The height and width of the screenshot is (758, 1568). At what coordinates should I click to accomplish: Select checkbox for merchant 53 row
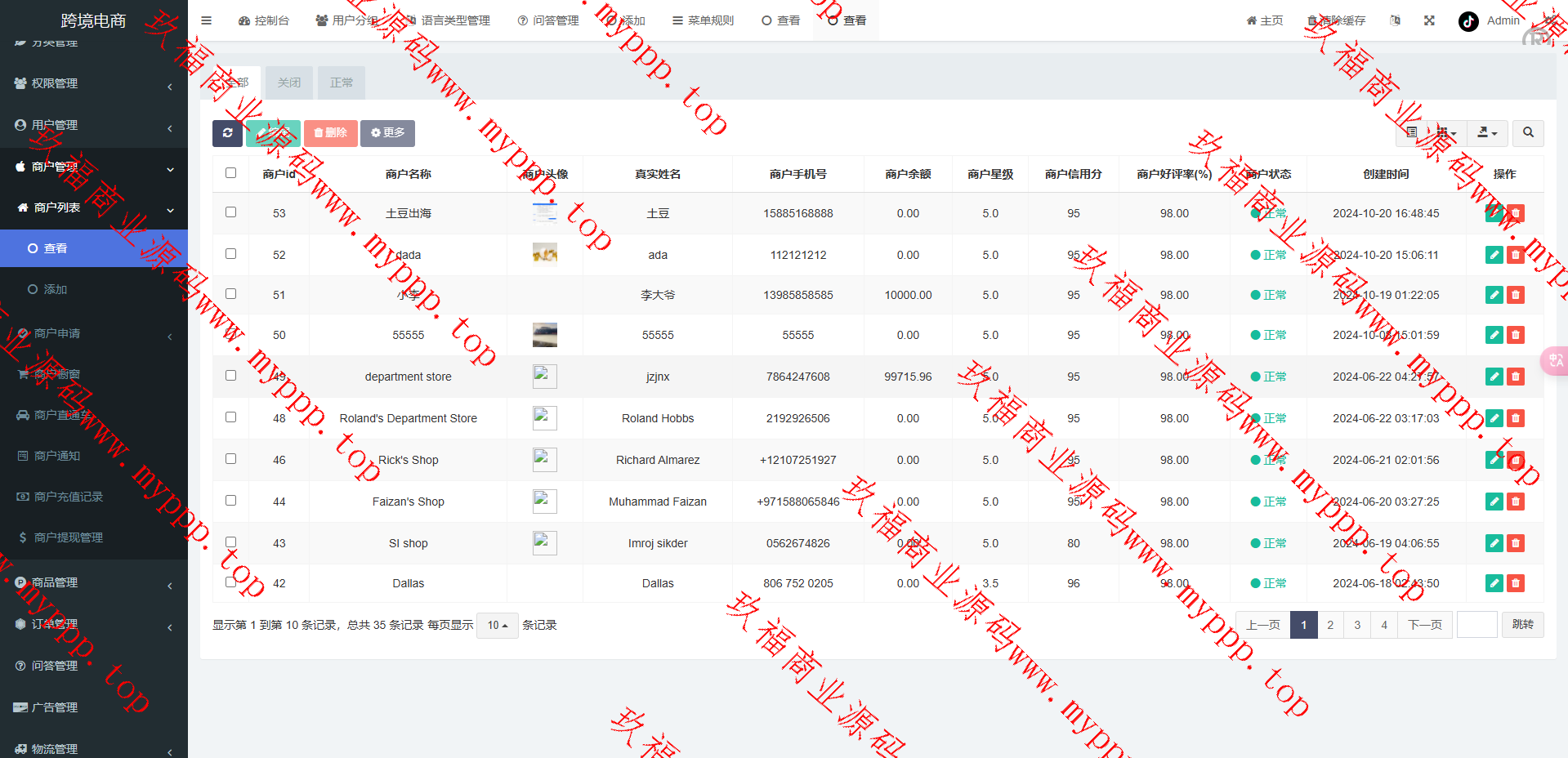click(230, 212)
